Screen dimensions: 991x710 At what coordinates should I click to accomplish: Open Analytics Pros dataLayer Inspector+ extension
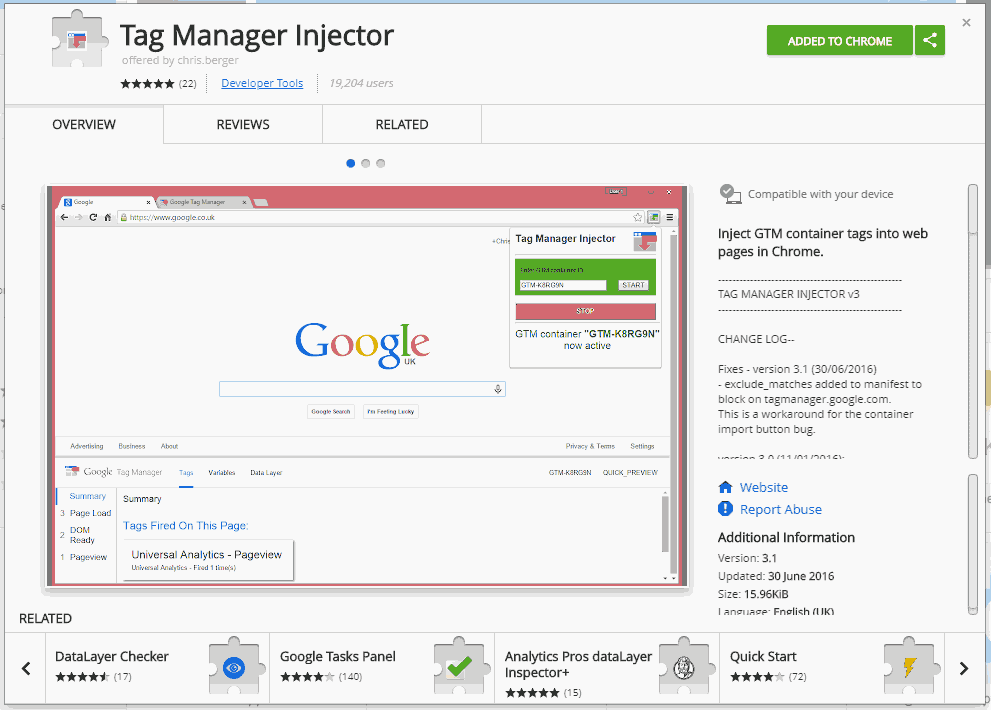point(607,668)
